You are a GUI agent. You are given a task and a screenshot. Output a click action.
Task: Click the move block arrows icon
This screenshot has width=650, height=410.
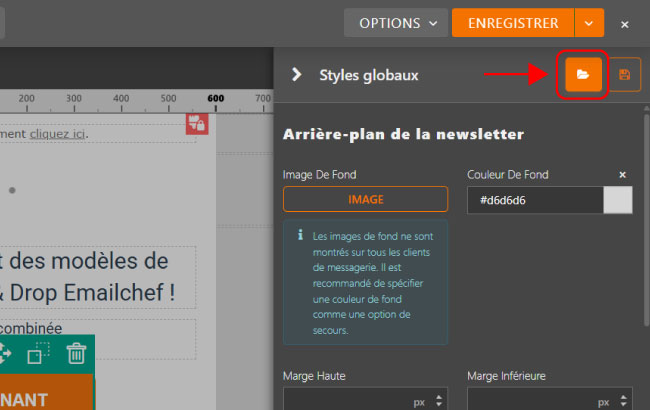pyautogui.click(x=5, y=353)
